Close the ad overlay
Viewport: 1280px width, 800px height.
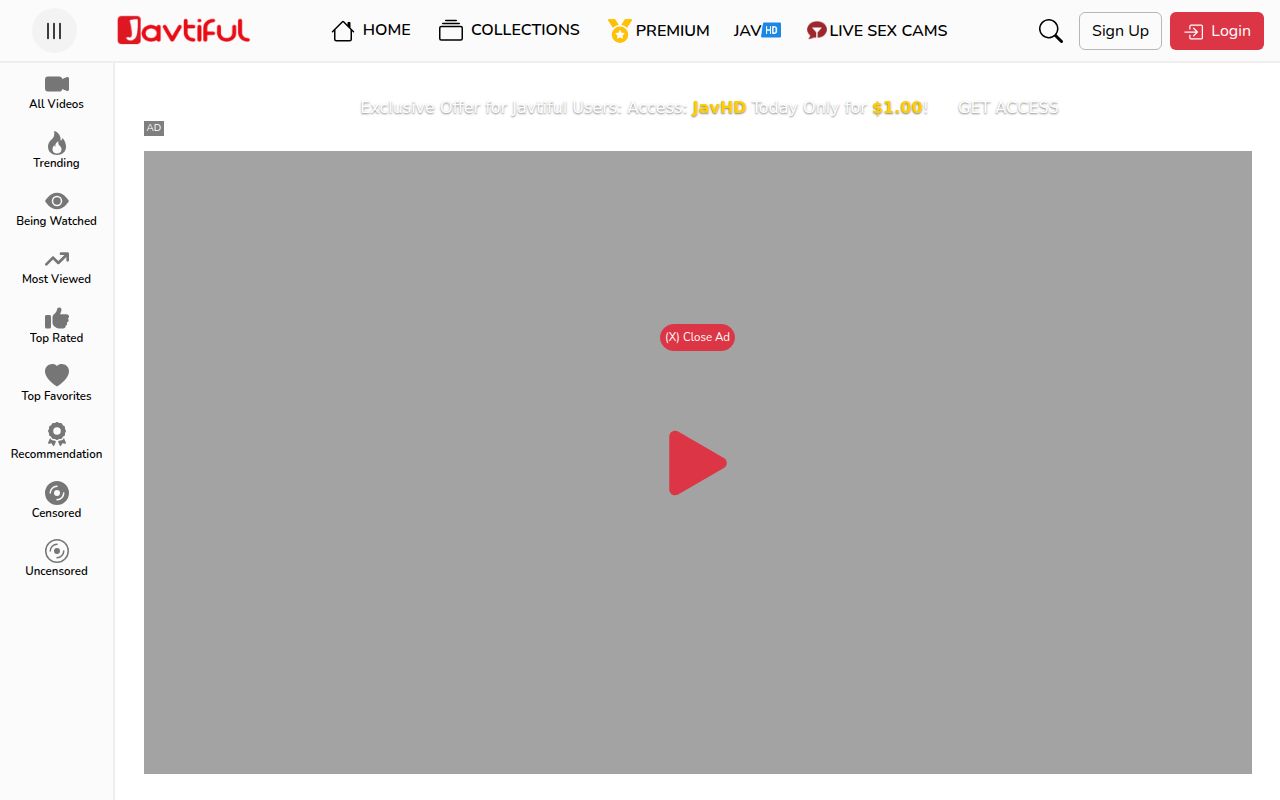(697, 337)
